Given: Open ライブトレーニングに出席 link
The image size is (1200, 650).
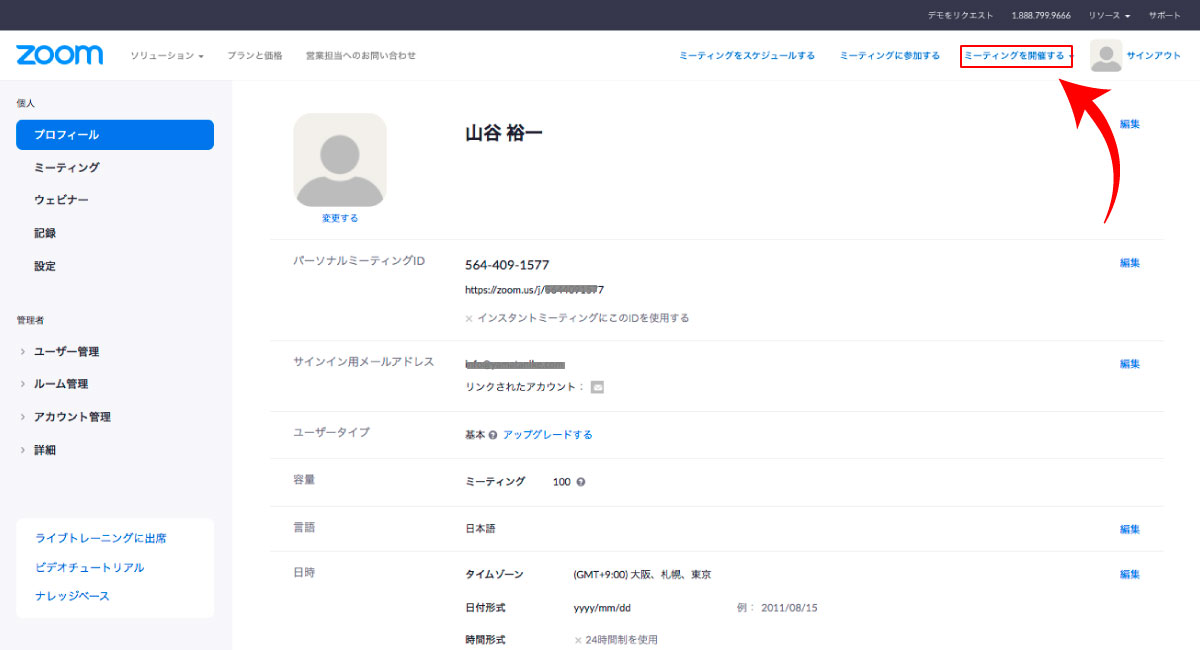Looking at the screenshot, I should click(100, 538).
